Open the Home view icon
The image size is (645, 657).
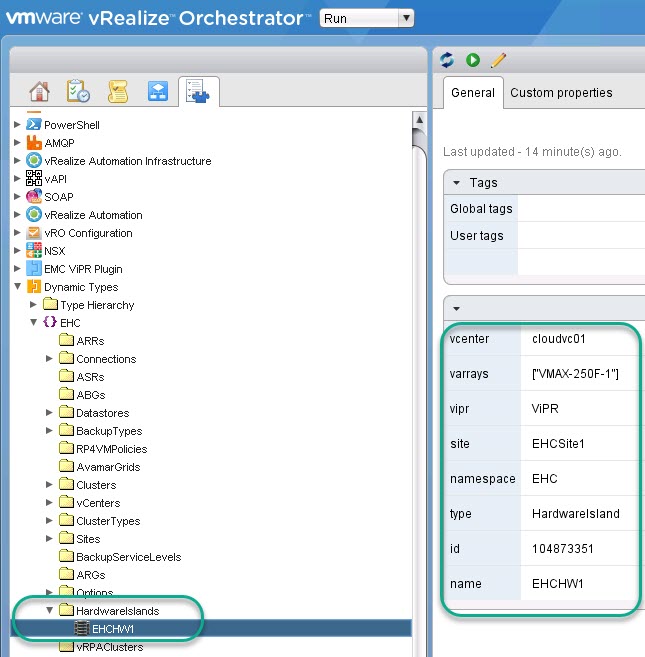39,91
